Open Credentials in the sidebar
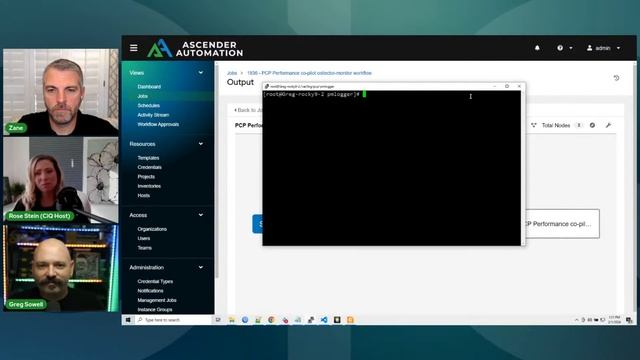The image size is (640, 360). (149, 167)
